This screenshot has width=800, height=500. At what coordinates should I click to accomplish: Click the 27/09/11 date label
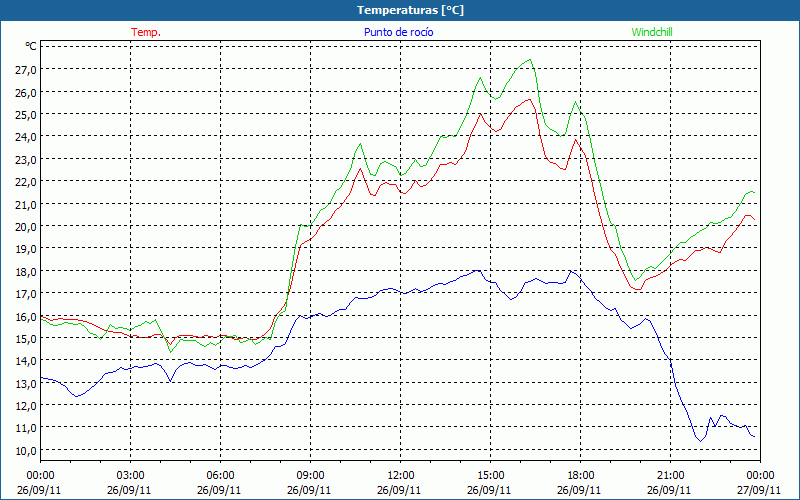pyautogui.click(x=759, y=490)
